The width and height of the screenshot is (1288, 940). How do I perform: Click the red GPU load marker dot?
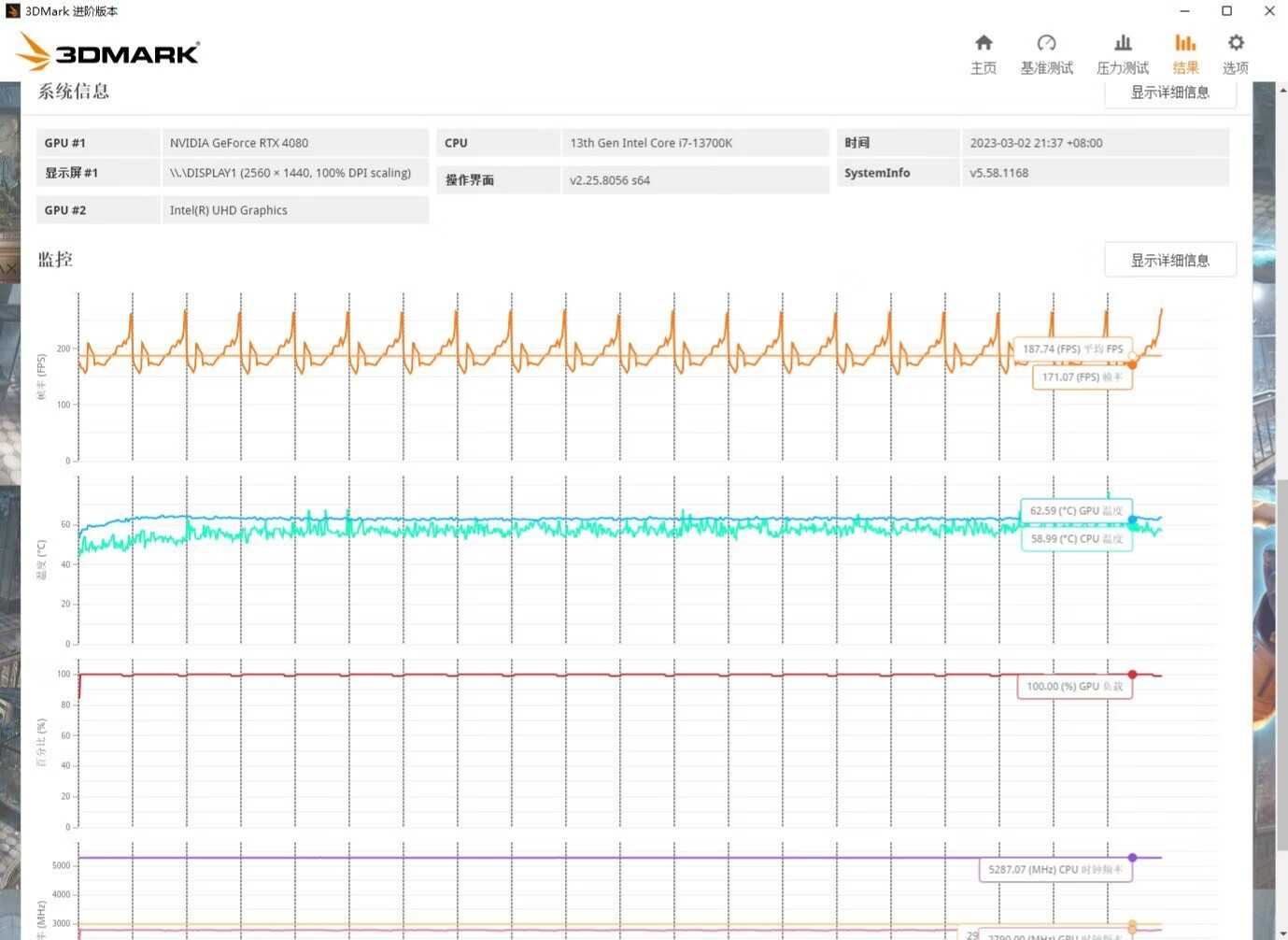click(1132, 675)
